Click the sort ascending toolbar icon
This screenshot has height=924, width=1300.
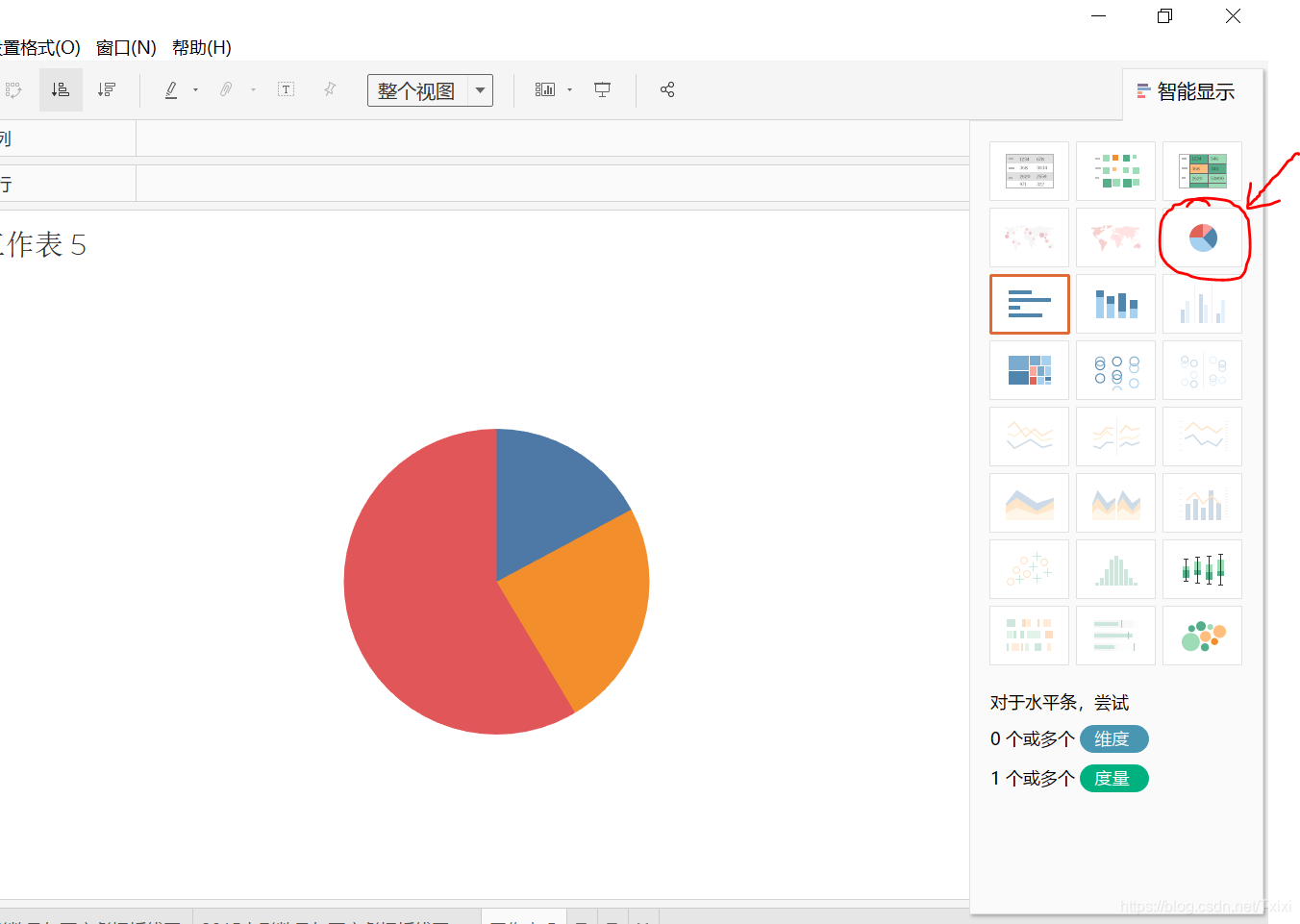[61, 89]
